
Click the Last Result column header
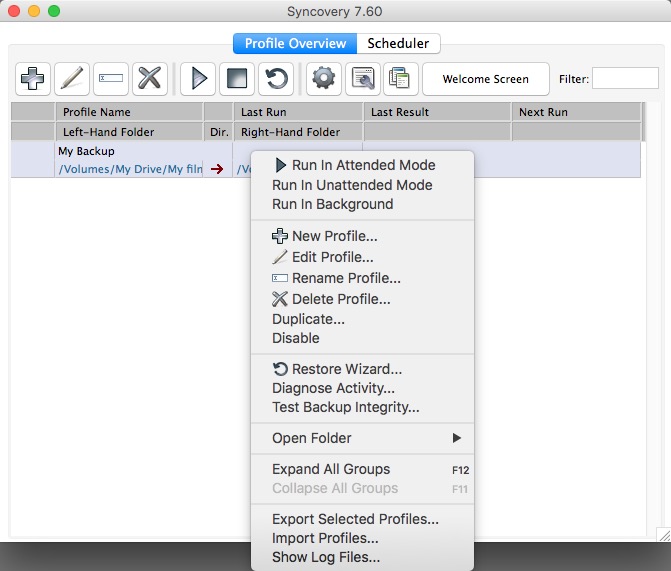(x=437, y=112)
